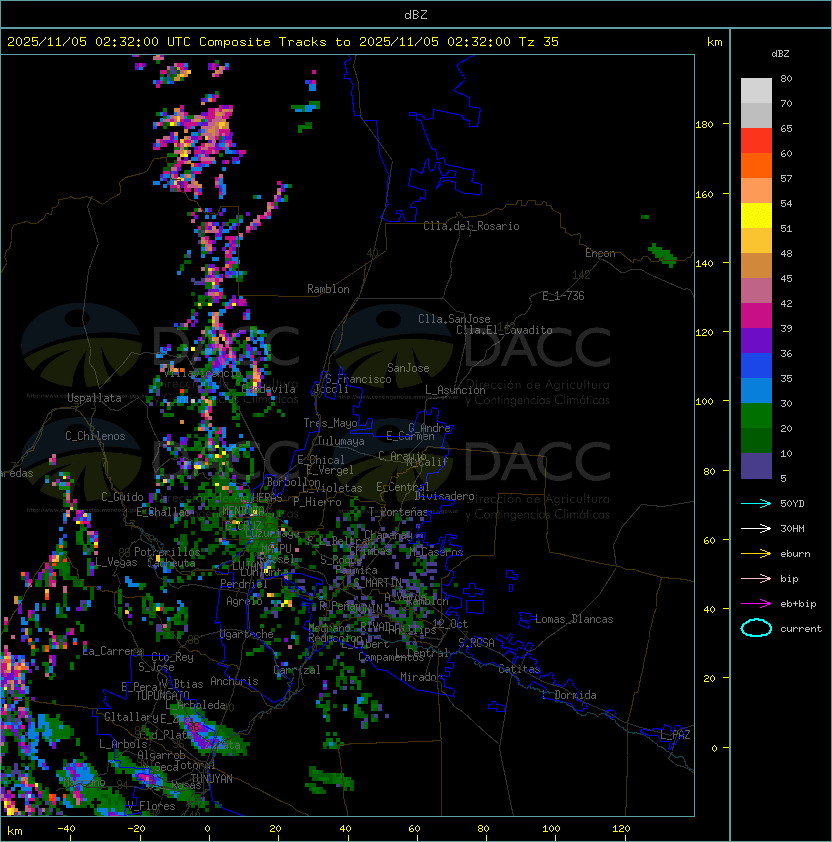Click the E_1-736 map label
Screen dimensions: 832x842
tap(563, 296)
